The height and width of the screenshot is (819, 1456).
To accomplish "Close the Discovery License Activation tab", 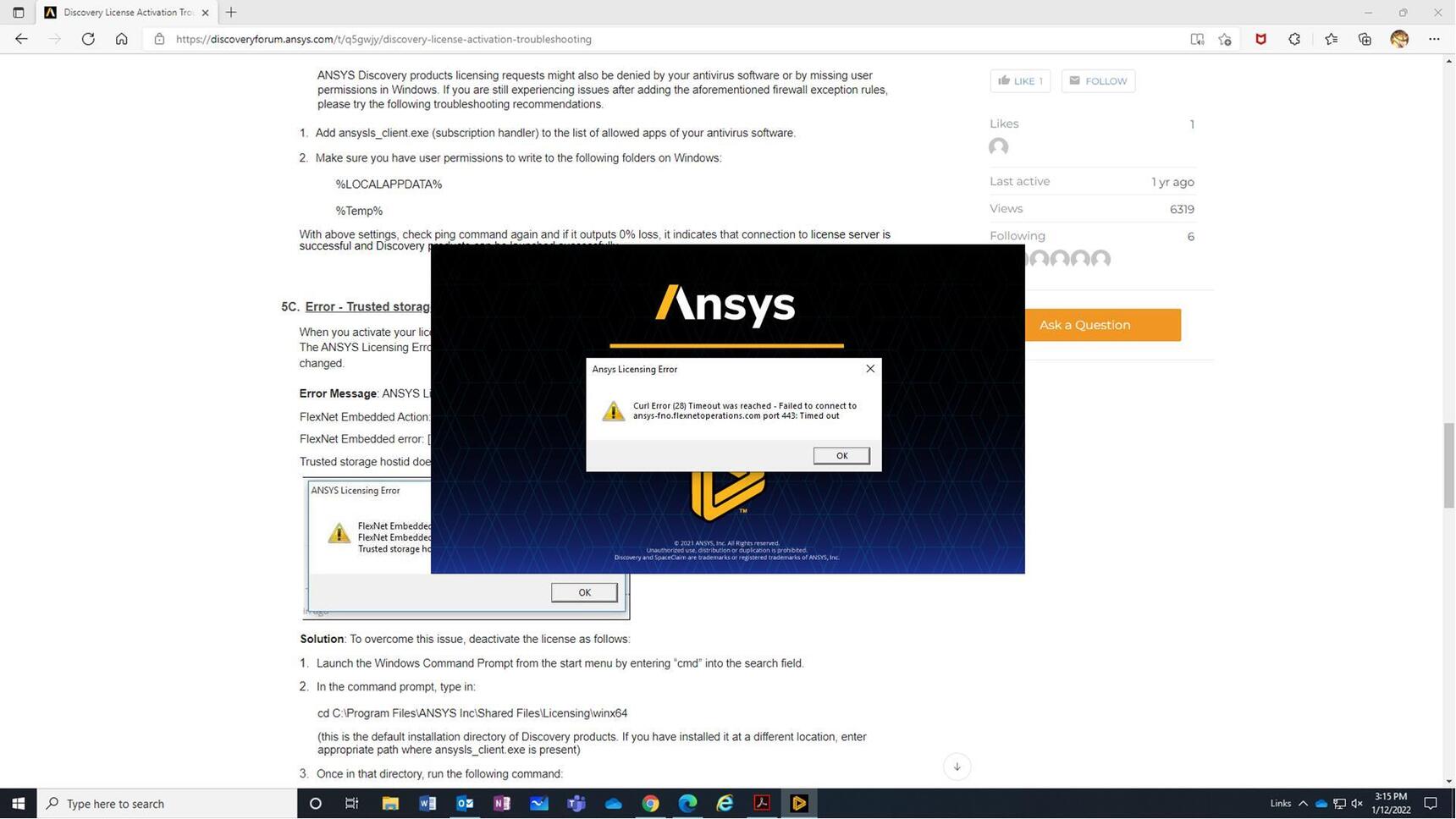I will (x=205, y=12).
